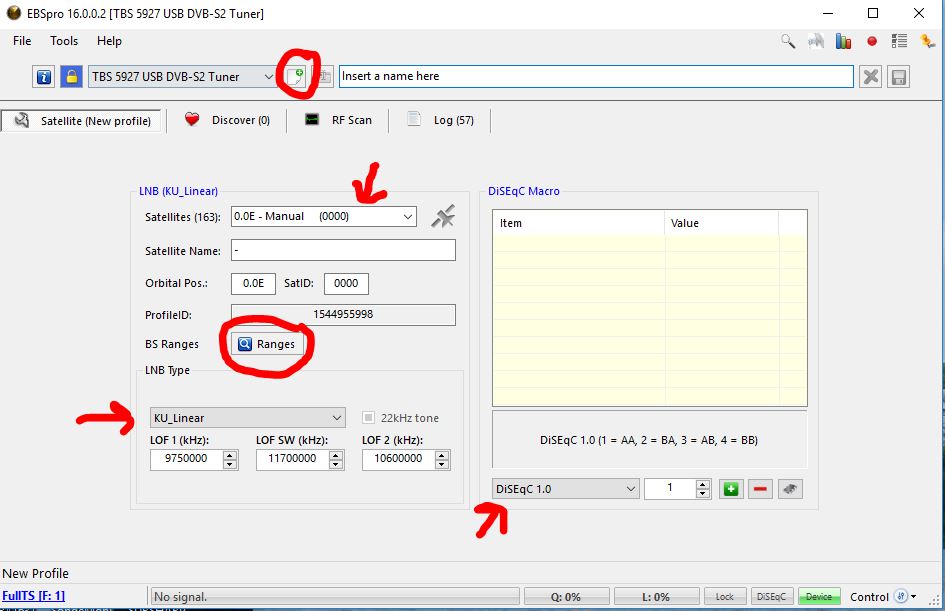
Task: Click the red record dot icon
Action: [871, 42]
